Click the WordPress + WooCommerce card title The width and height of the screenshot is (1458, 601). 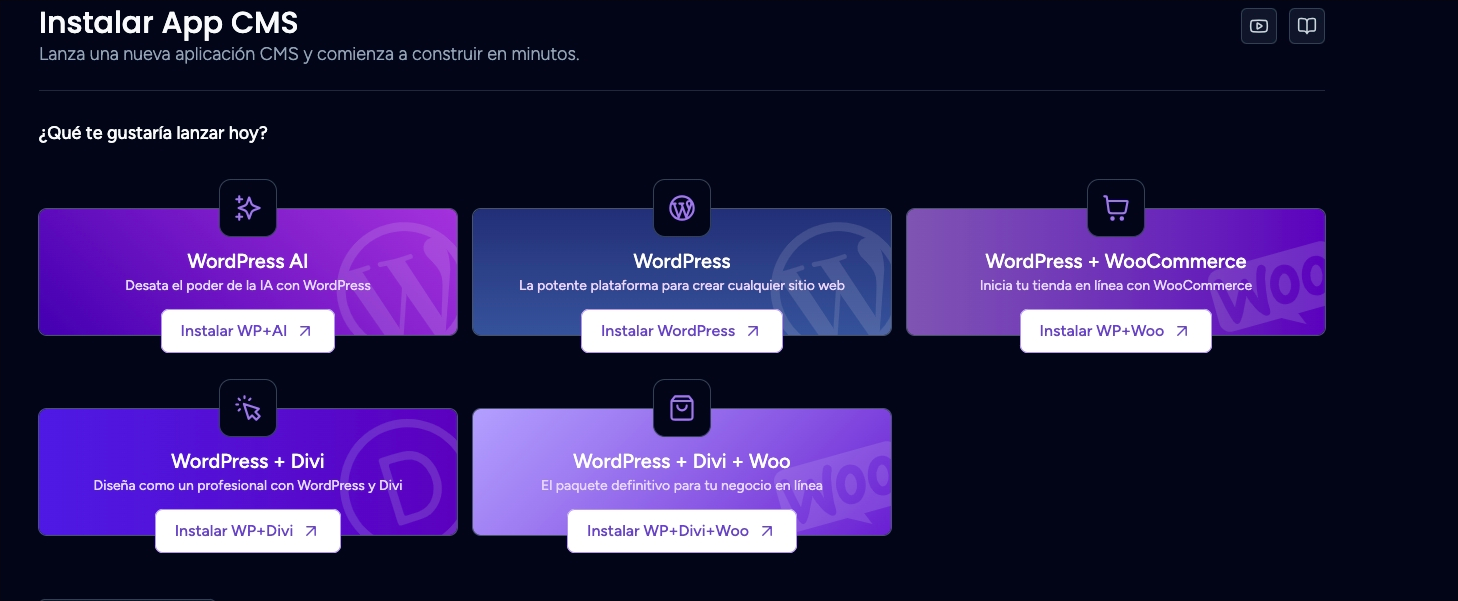(x=1116, y=262)
